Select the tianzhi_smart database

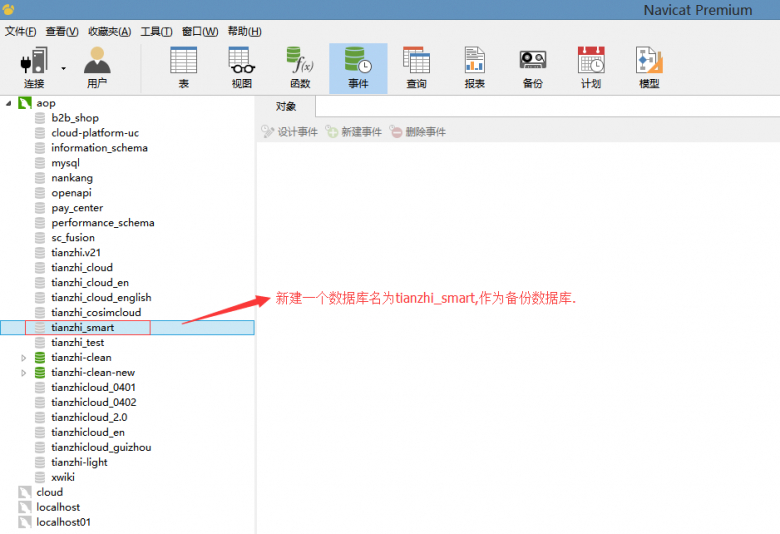(x=83, y=327)
